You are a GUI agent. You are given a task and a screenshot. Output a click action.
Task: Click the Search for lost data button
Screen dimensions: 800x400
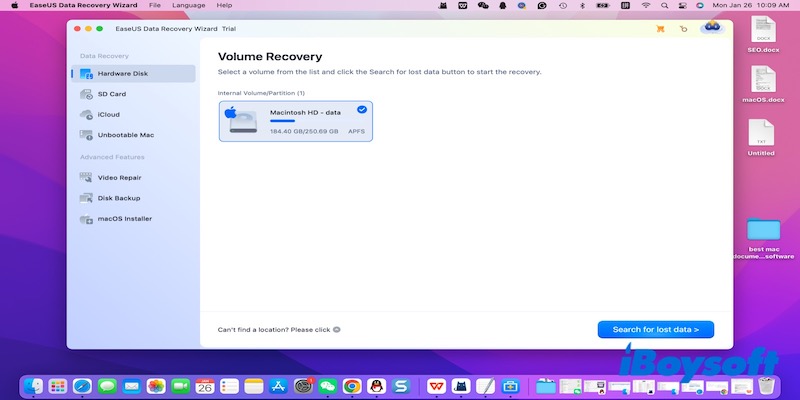coord(655,328)
